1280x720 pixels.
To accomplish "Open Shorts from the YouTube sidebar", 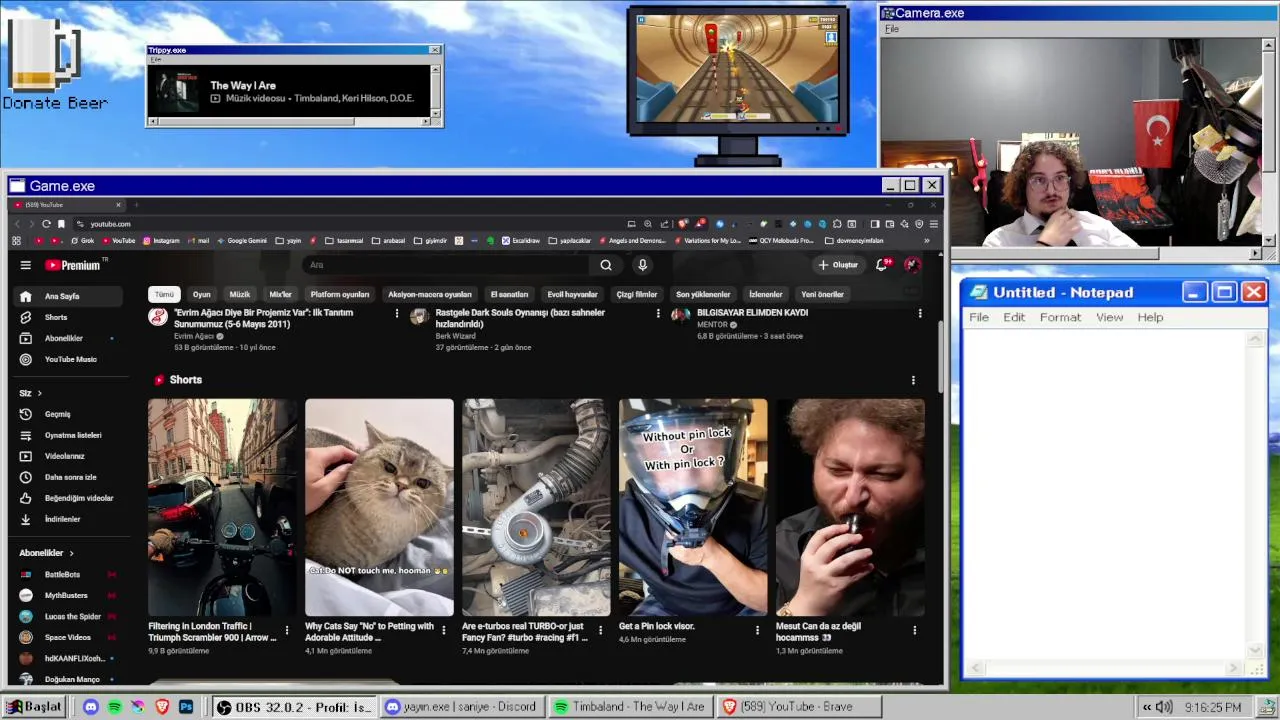I will coord(66,317).
